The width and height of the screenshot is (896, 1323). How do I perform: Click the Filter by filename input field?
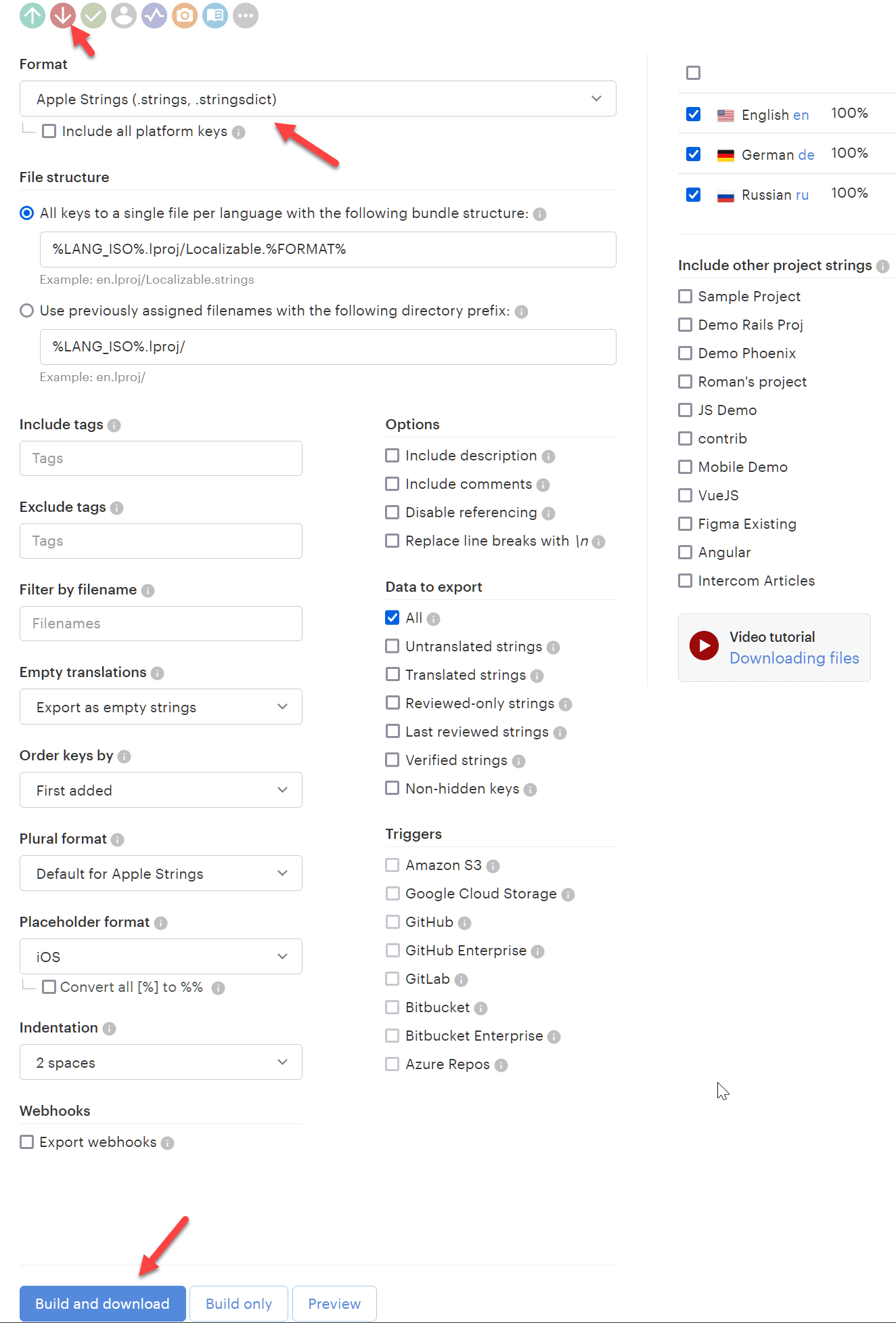tap(160, 624)
